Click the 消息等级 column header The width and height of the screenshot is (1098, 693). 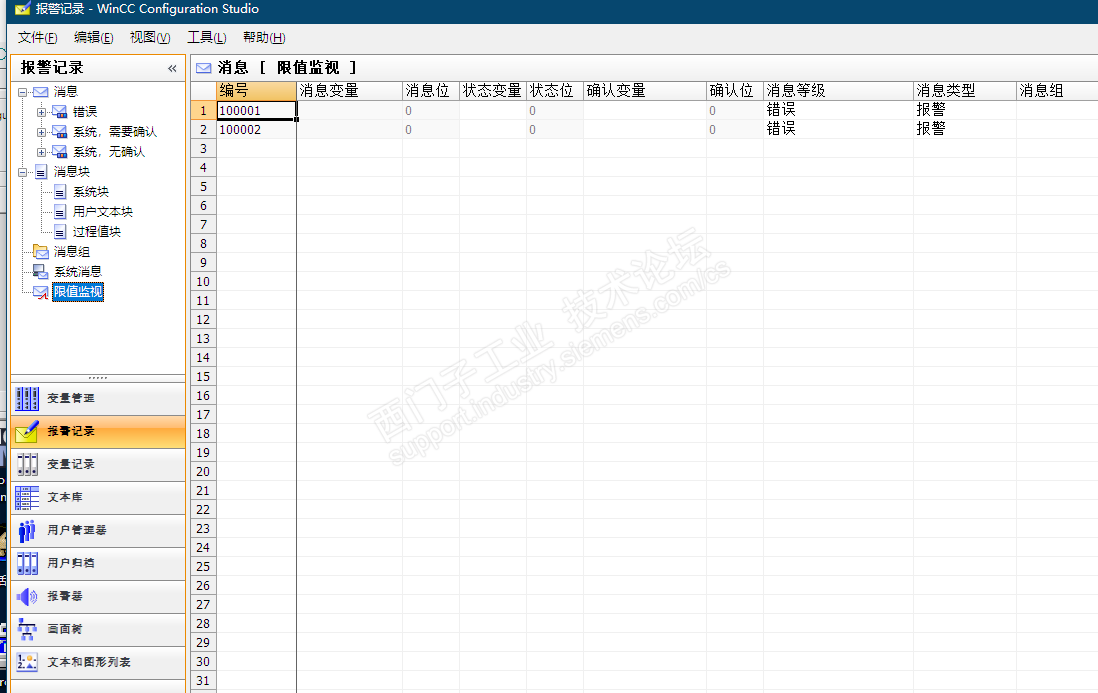pyautogui.click(x=838, y=91)
